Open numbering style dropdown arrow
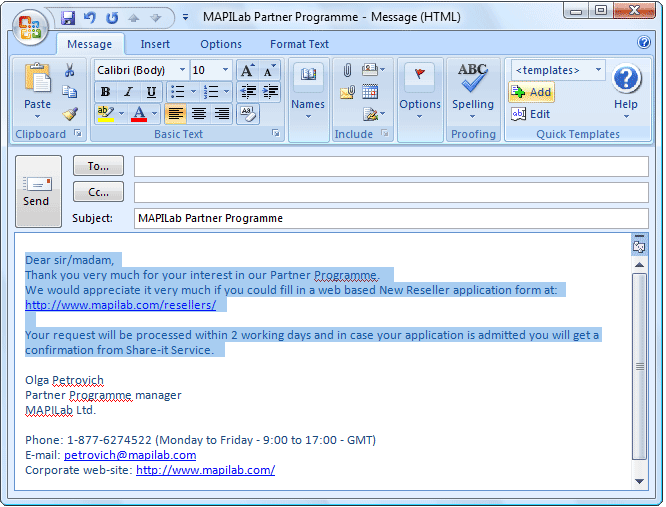 point(226,92)
